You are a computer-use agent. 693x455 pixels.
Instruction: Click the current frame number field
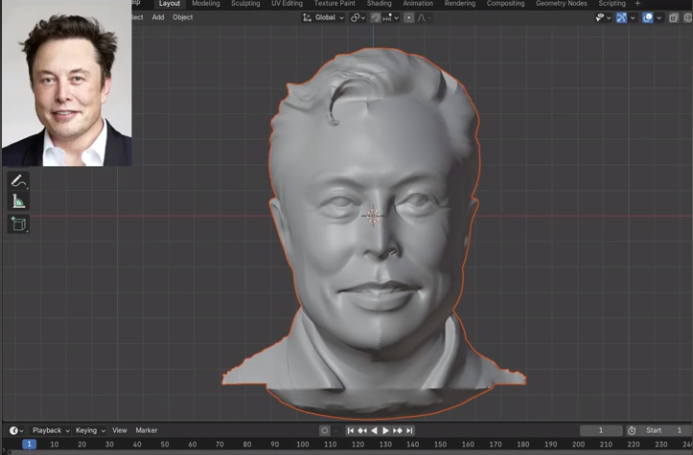602,430
